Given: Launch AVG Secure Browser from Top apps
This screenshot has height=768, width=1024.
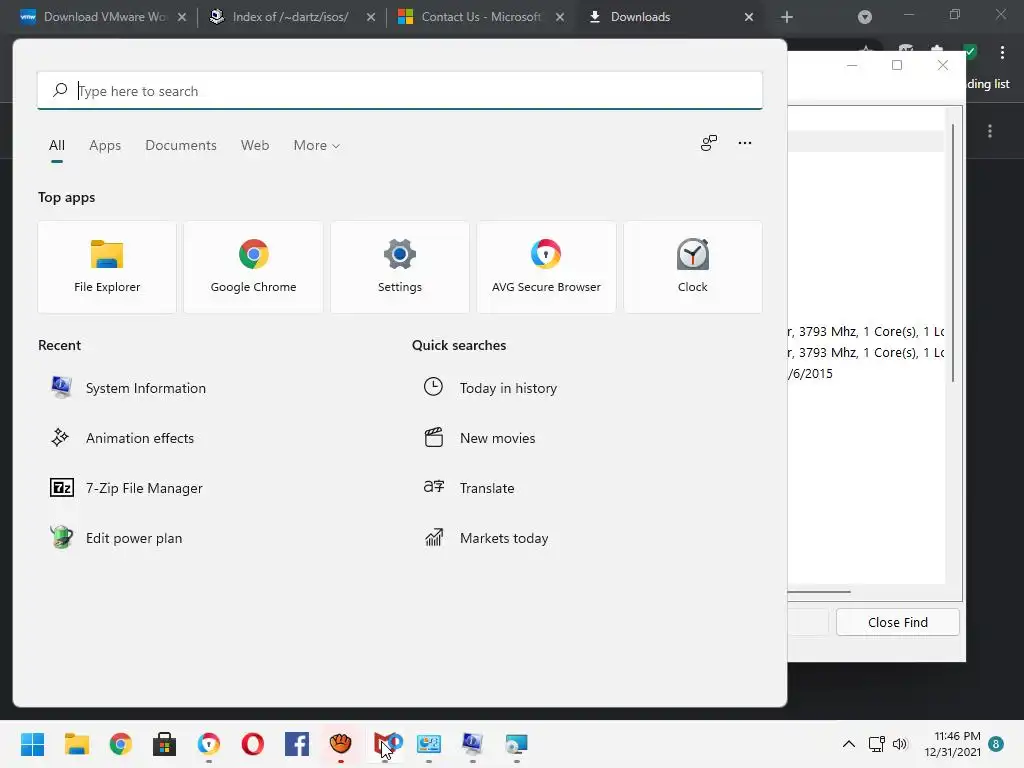Looking at the screenshot, I should coord(546,267).
